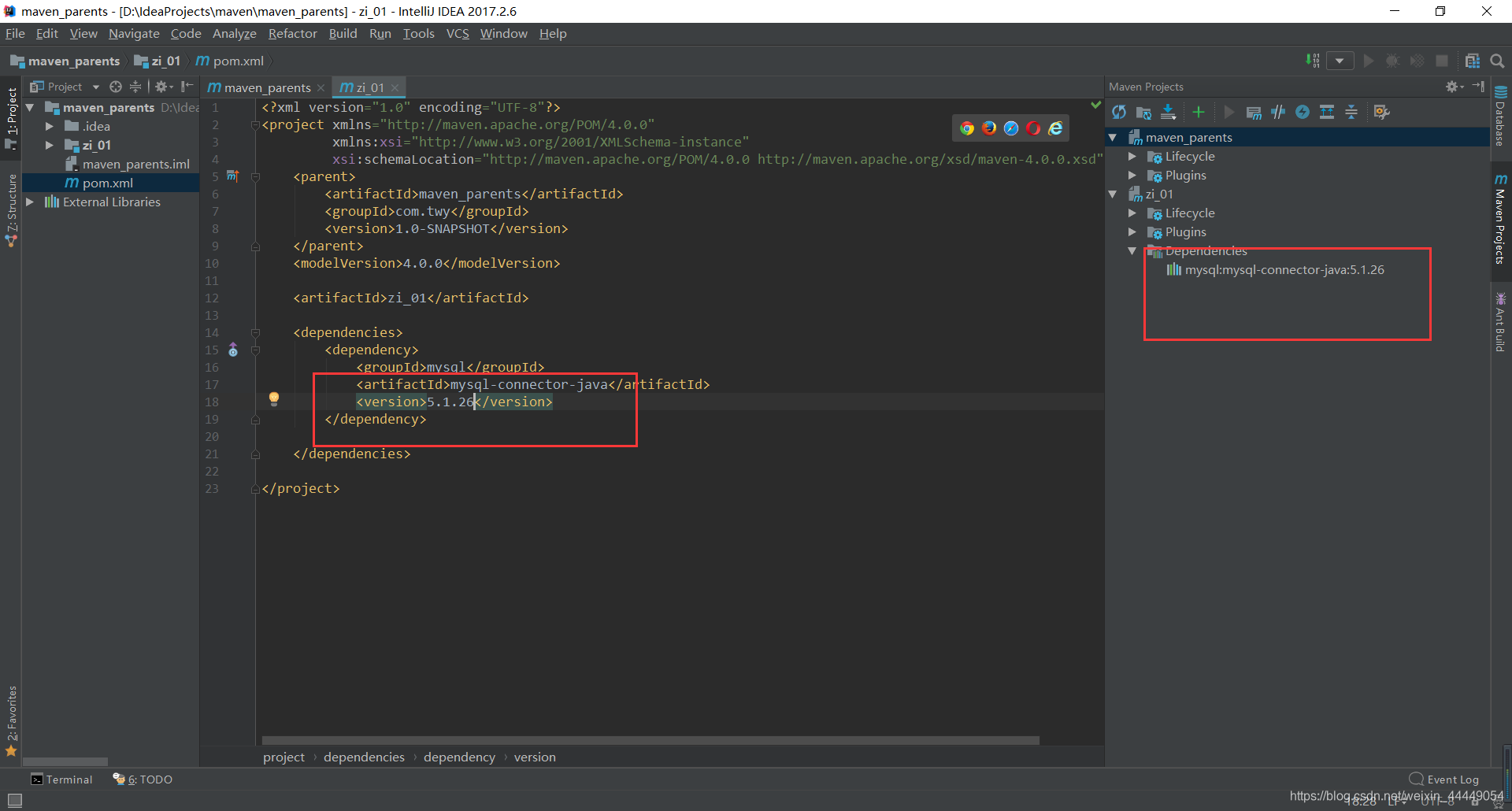The height and width of the screenshot is (811, 1512).
Task: Open Search Everywhere magnifier
Action: click(x=1497, y=61)
